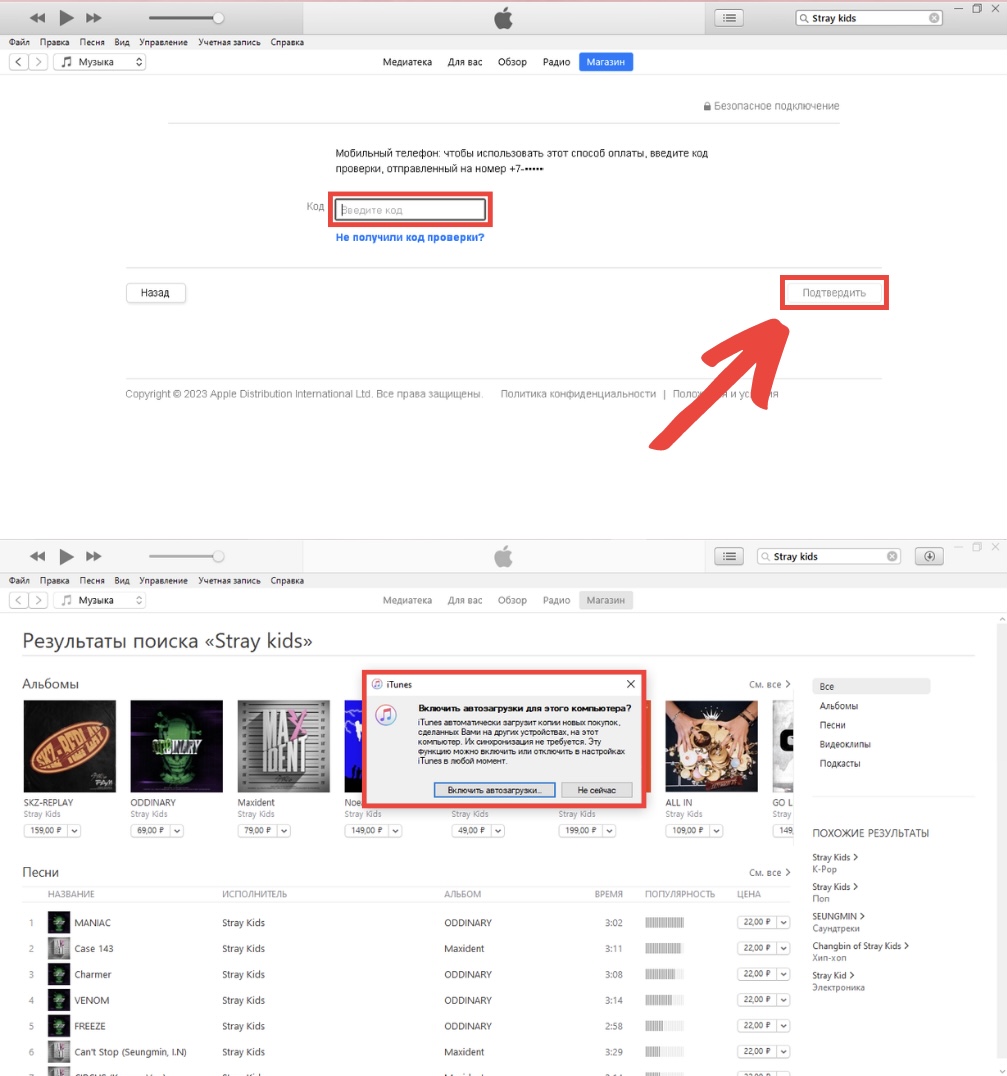This screenshot has height=1076, width=1007.
Task: Buy SKZ-REPLAY album for 159,00 ₽
Action: point(46,831)
